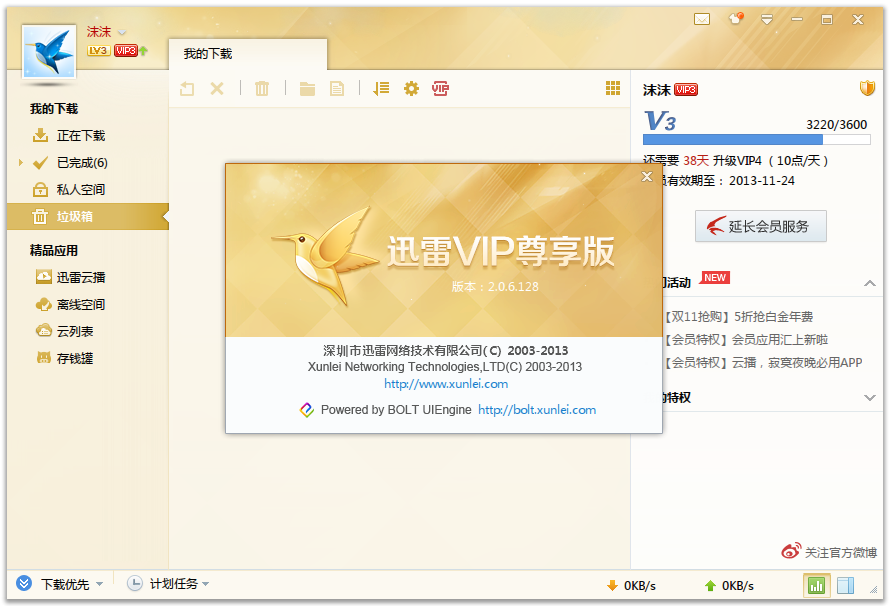Screen dimensions: 890x606
Task: Toggle the side panel layout icon
Action: 846,586
